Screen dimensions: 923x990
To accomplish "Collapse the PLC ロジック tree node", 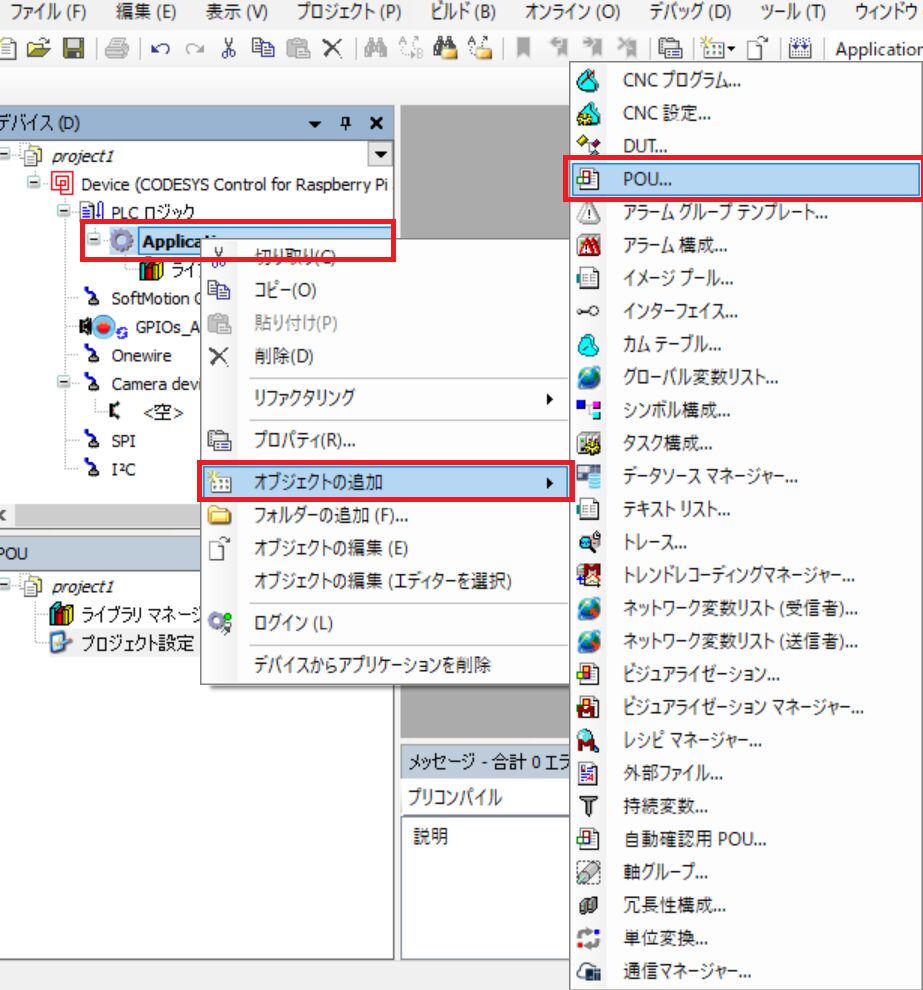I will click(x=65, y=212).
